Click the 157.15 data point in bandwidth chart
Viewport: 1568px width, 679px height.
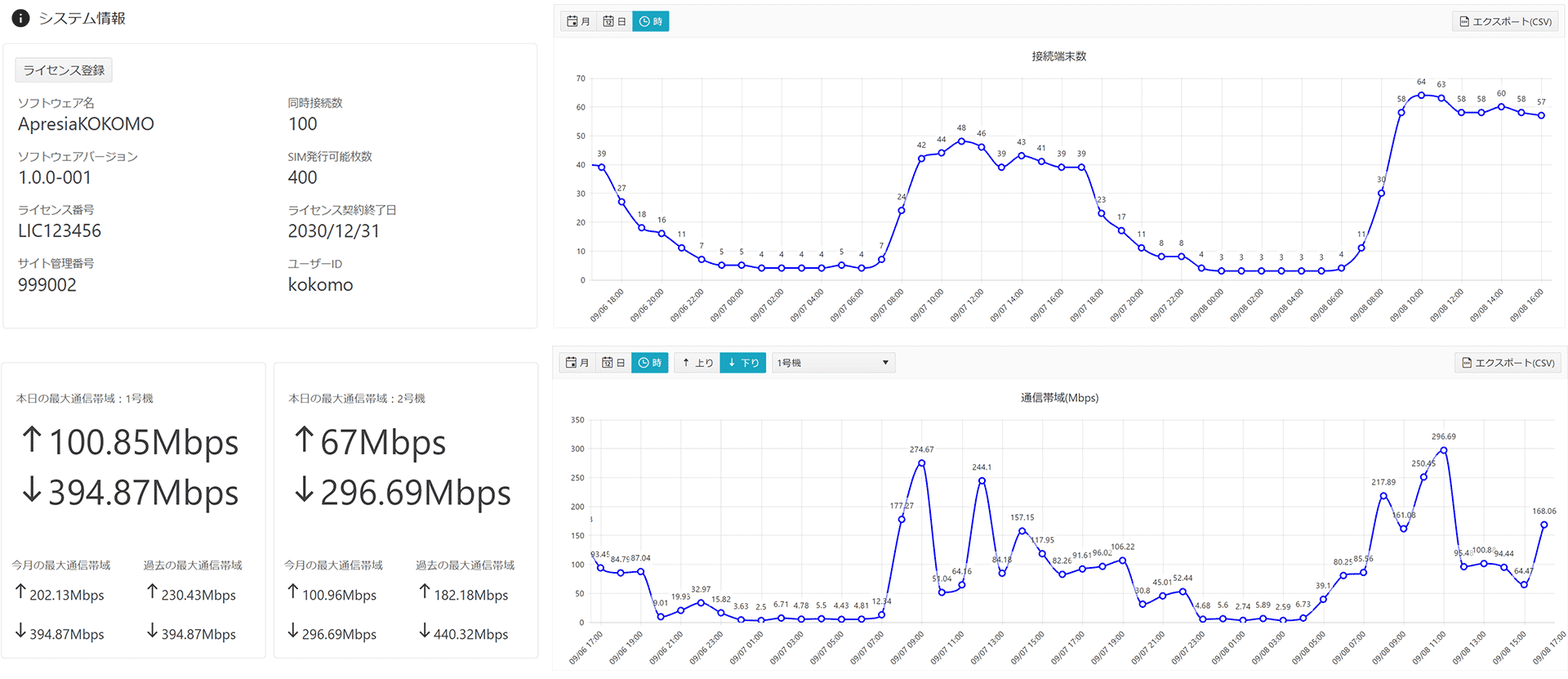1022,531
